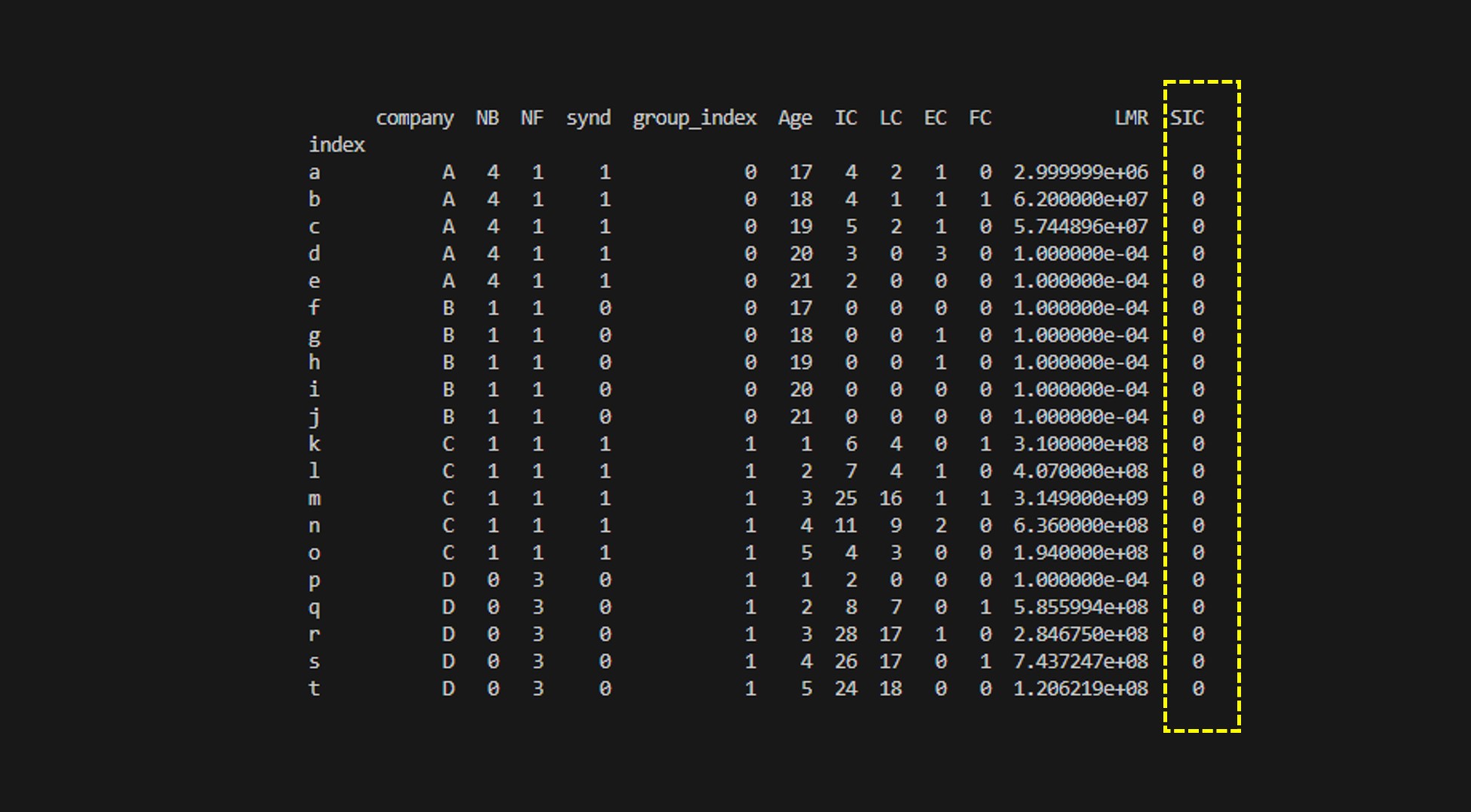
Task: Click the 'NB' column header
Action: tap(487, 118)
